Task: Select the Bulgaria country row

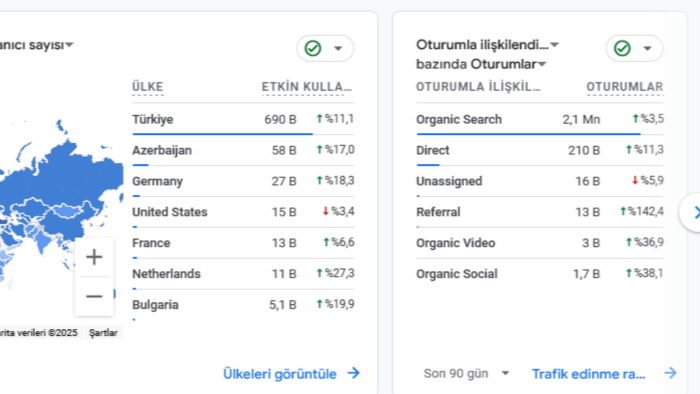Action: tap(243, 305)
